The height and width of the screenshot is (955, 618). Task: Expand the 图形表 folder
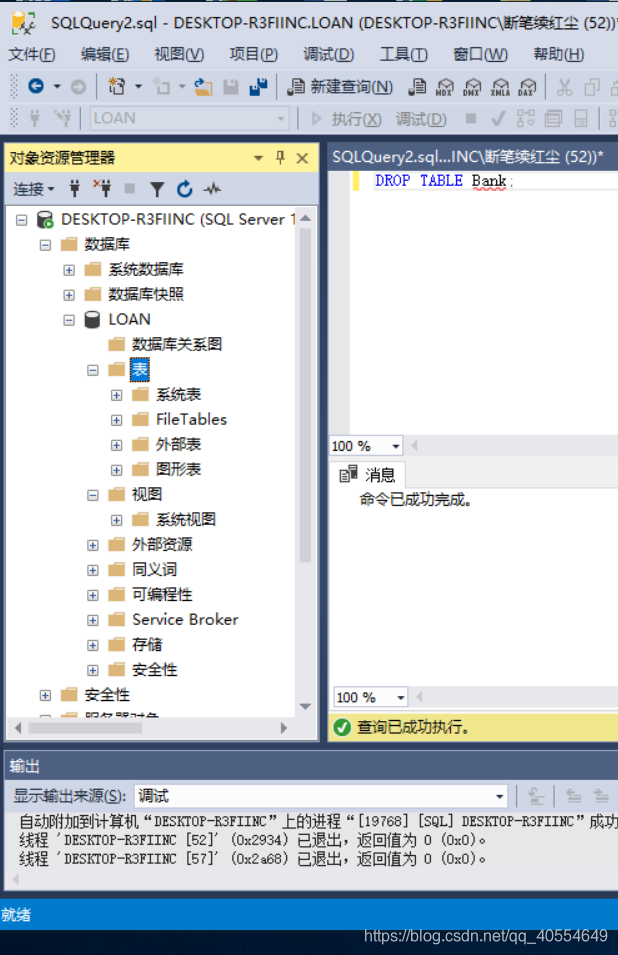[x=116, y=470]
